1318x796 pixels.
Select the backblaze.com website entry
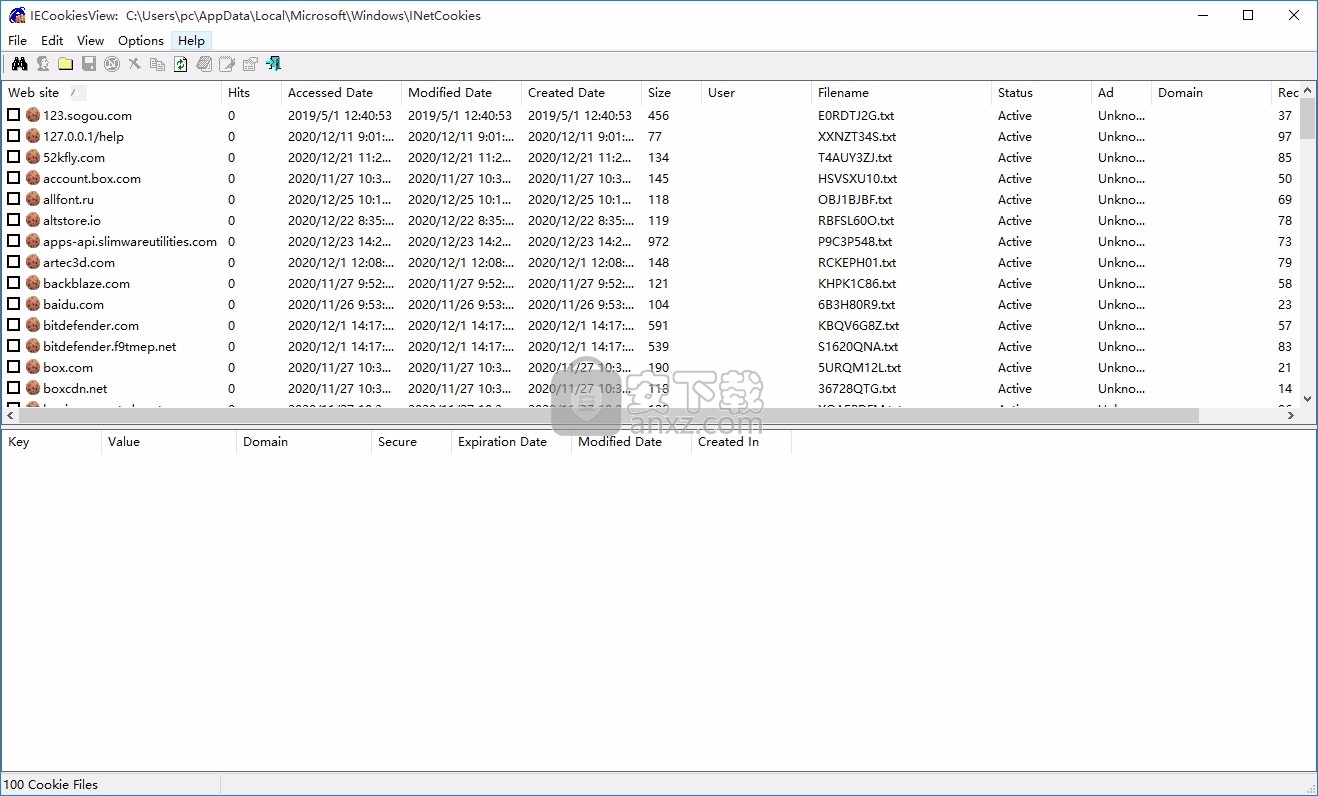point(86,283)
